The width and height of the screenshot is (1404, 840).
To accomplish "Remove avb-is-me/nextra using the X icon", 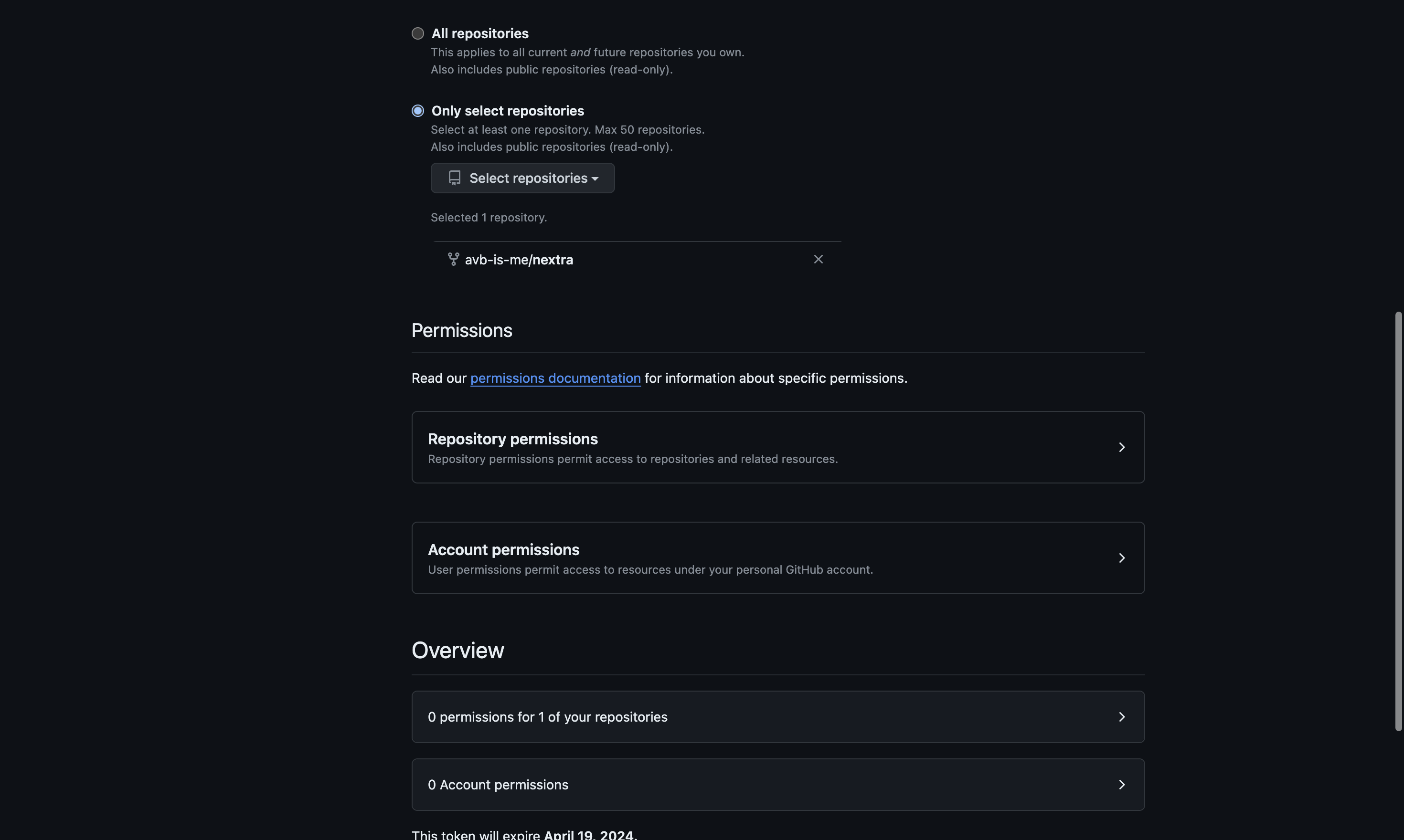I will coord(818,259).
